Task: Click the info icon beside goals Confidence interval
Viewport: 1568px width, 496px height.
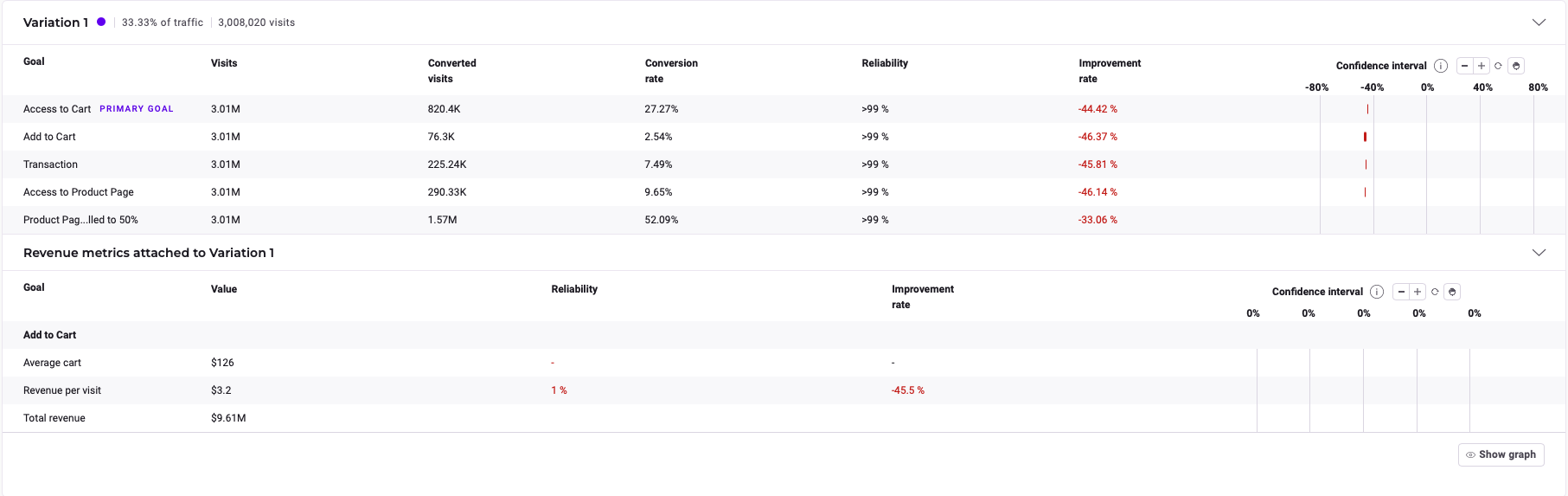Action: pos(1441,66)
